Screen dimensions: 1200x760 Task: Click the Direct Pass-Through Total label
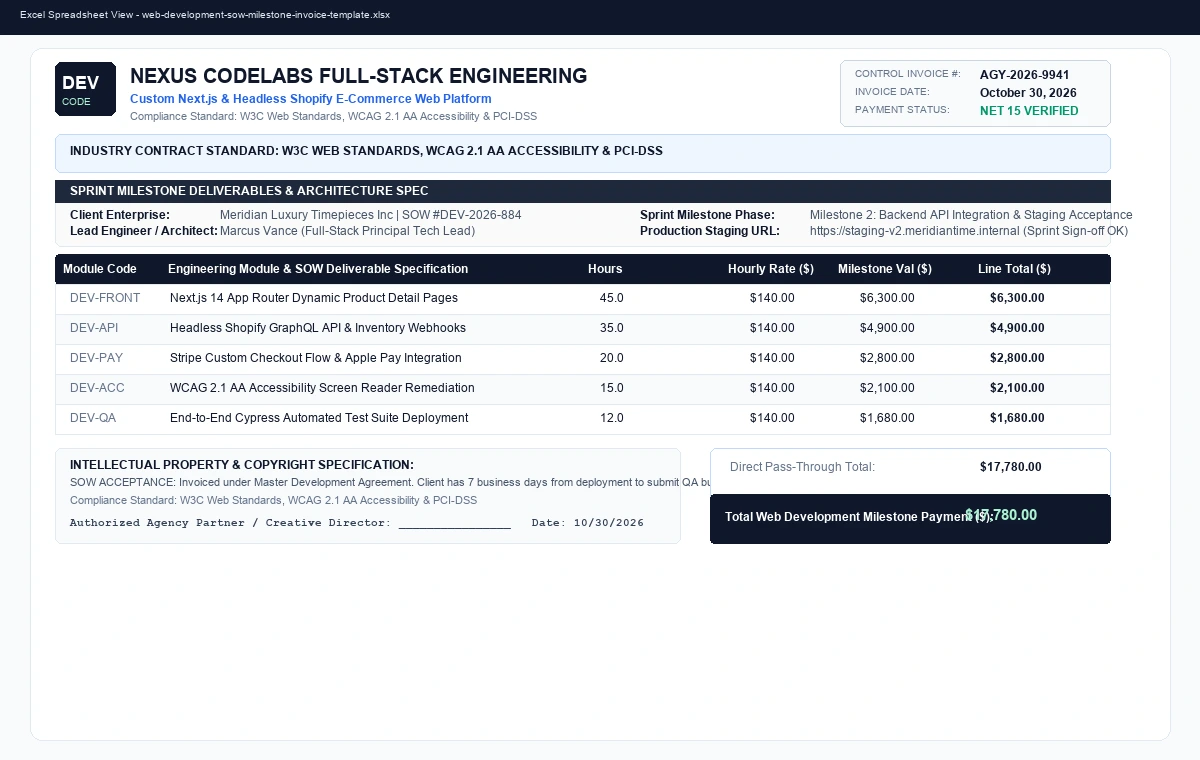(802, 467)
